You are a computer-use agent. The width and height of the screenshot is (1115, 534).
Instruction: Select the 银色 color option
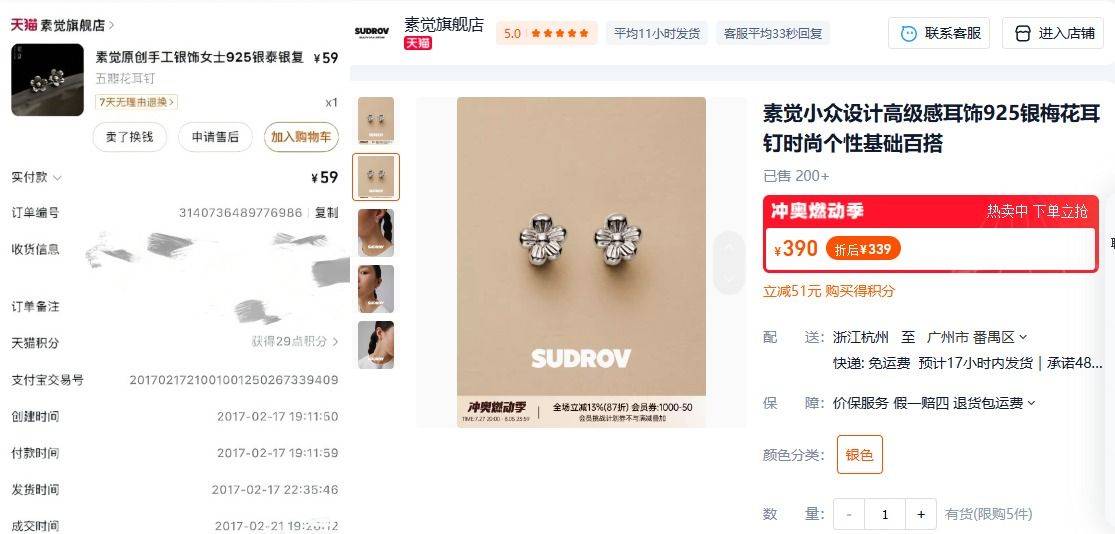pyautogui.click(x=860, y=454)
